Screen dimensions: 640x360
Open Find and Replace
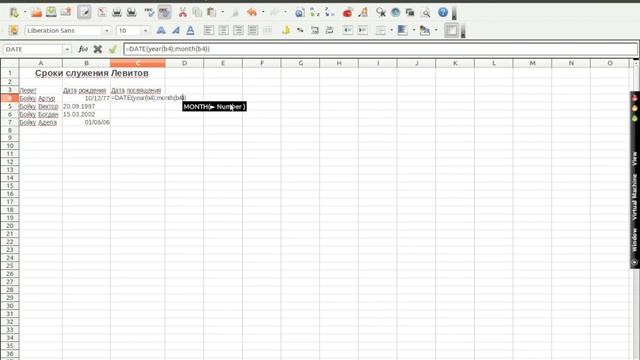point(381,13)
